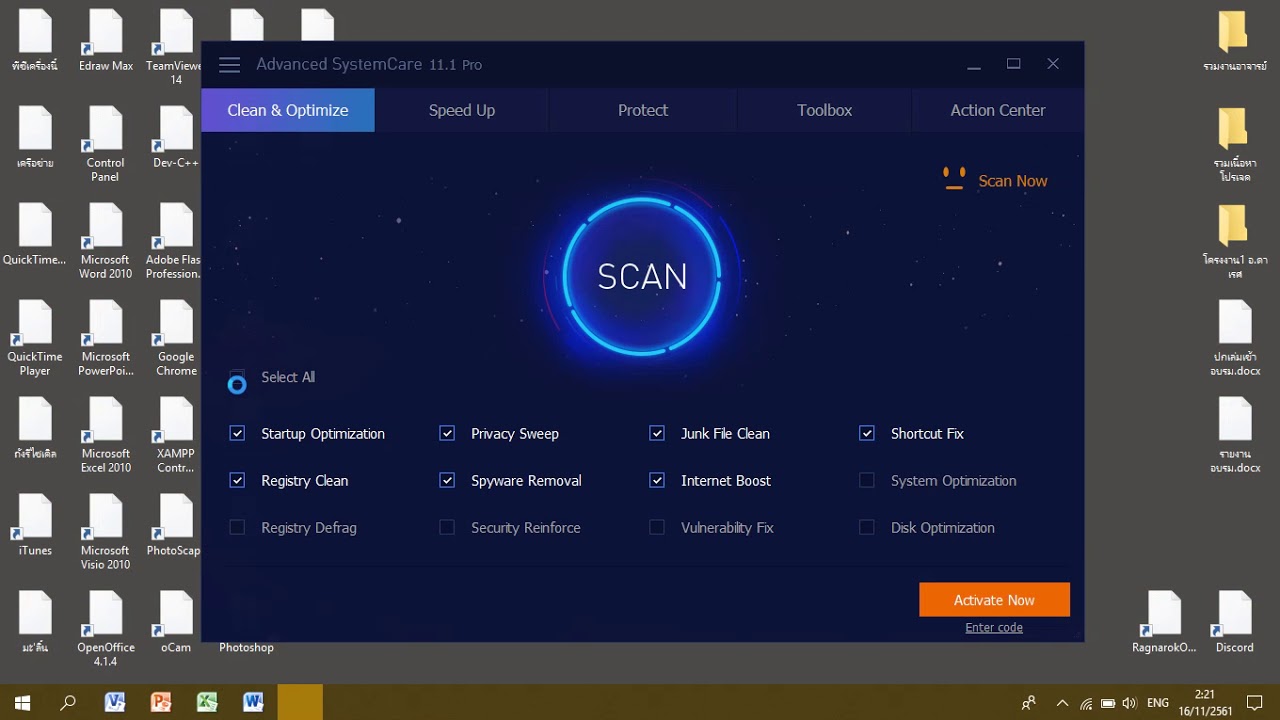Select the OpenOffice 4.1.4 desktop icon
Image resolution: width=1280 pixels, height=720 pixels.
[x=105, y=628]
